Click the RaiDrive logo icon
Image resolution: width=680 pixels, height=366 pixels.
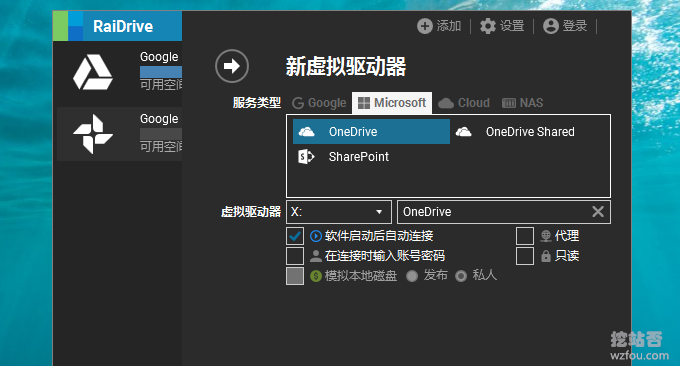(68, 26)
